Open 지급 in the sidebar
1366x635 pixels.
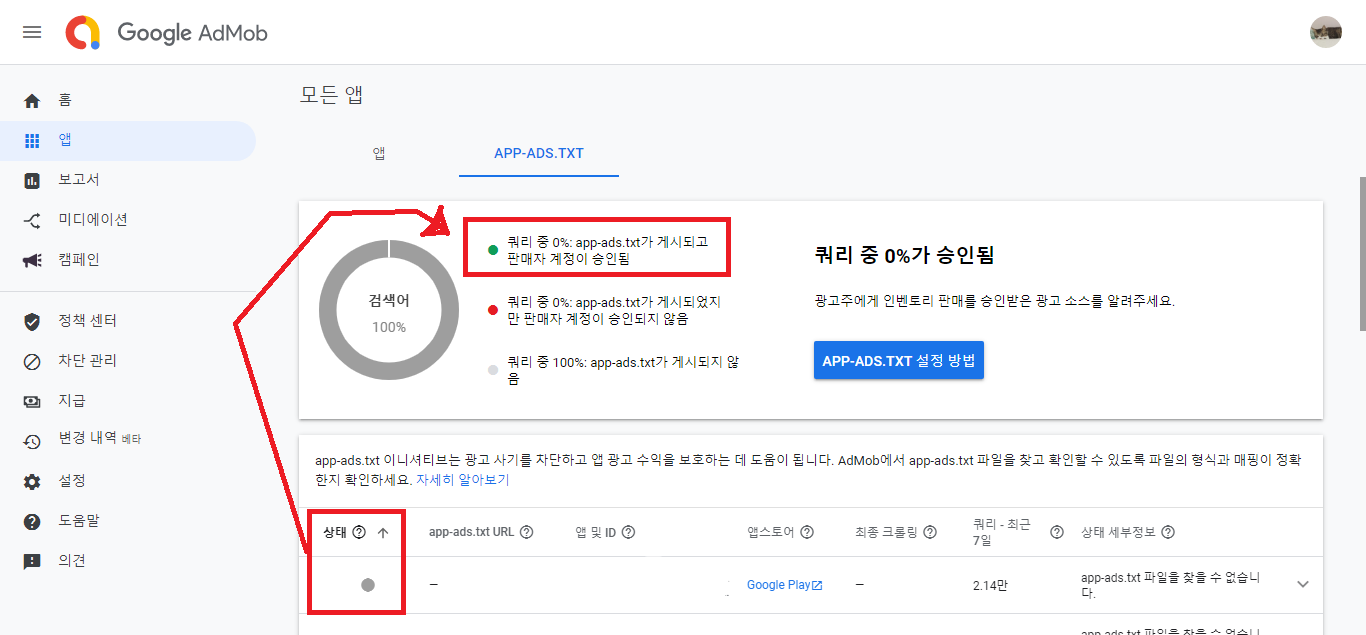tap(71, 401)
